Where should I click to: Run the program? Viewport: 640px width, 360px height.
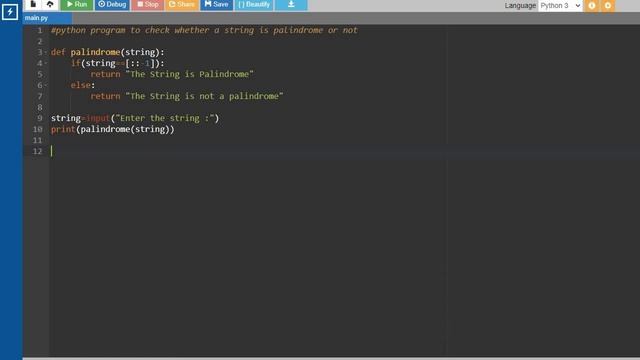[77, 4]
